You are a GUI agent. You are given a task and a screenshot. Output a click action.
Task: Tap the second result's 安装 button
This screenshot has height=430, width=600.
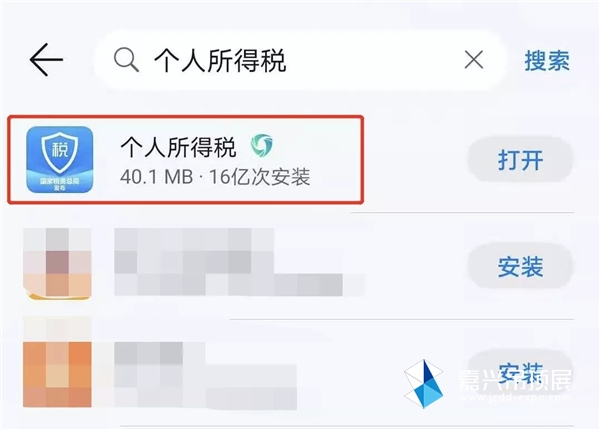tap(520, 267)
